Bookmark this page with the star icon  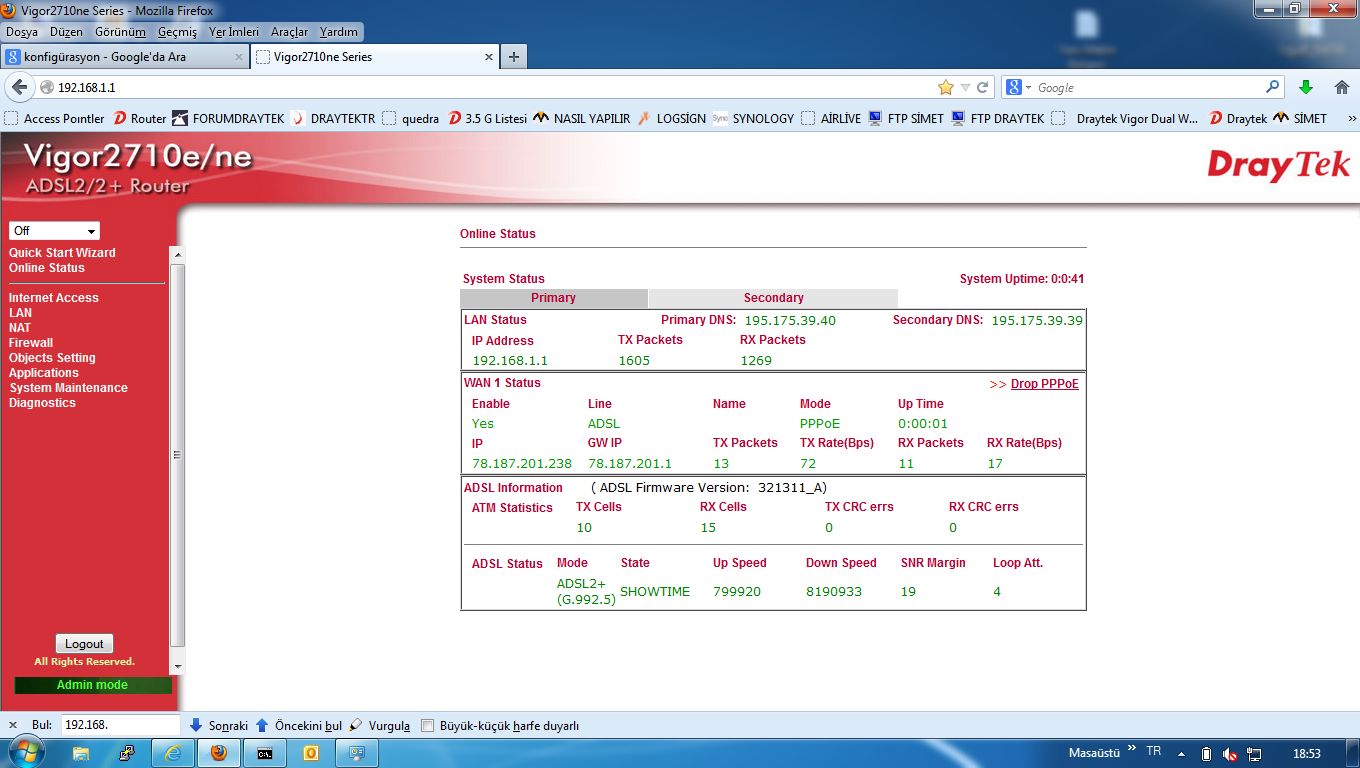(945, 87)
